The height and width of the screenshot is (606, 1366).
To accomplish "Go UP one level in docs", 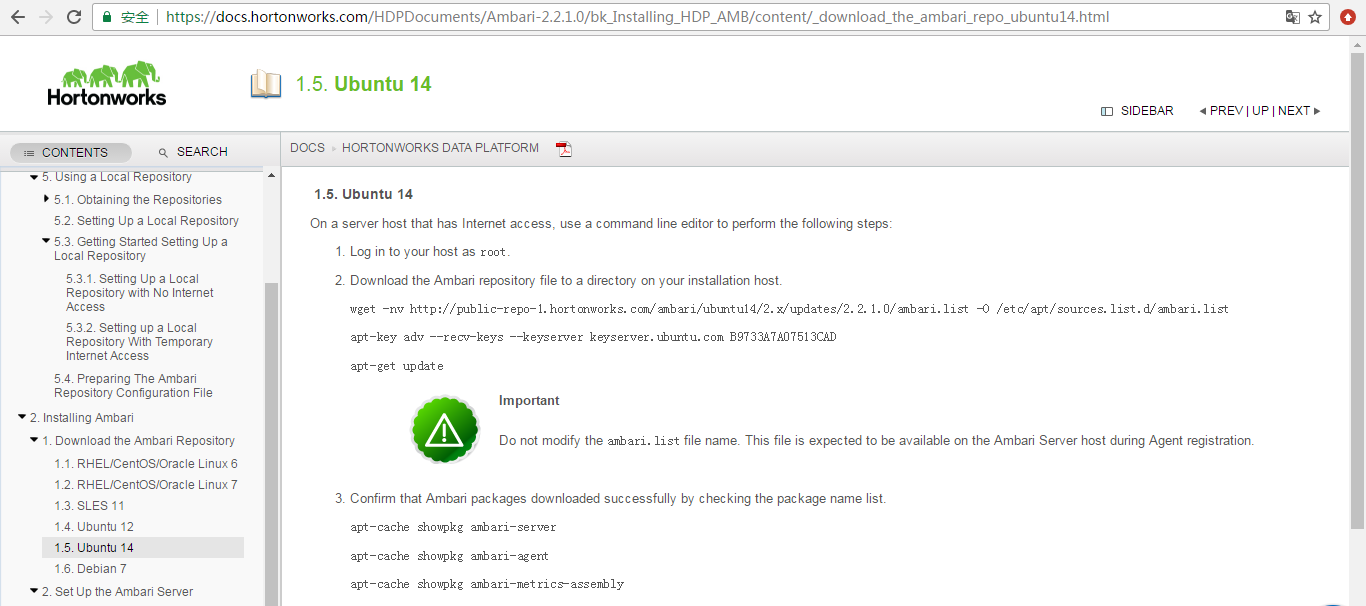I will tap(1260, 111).
